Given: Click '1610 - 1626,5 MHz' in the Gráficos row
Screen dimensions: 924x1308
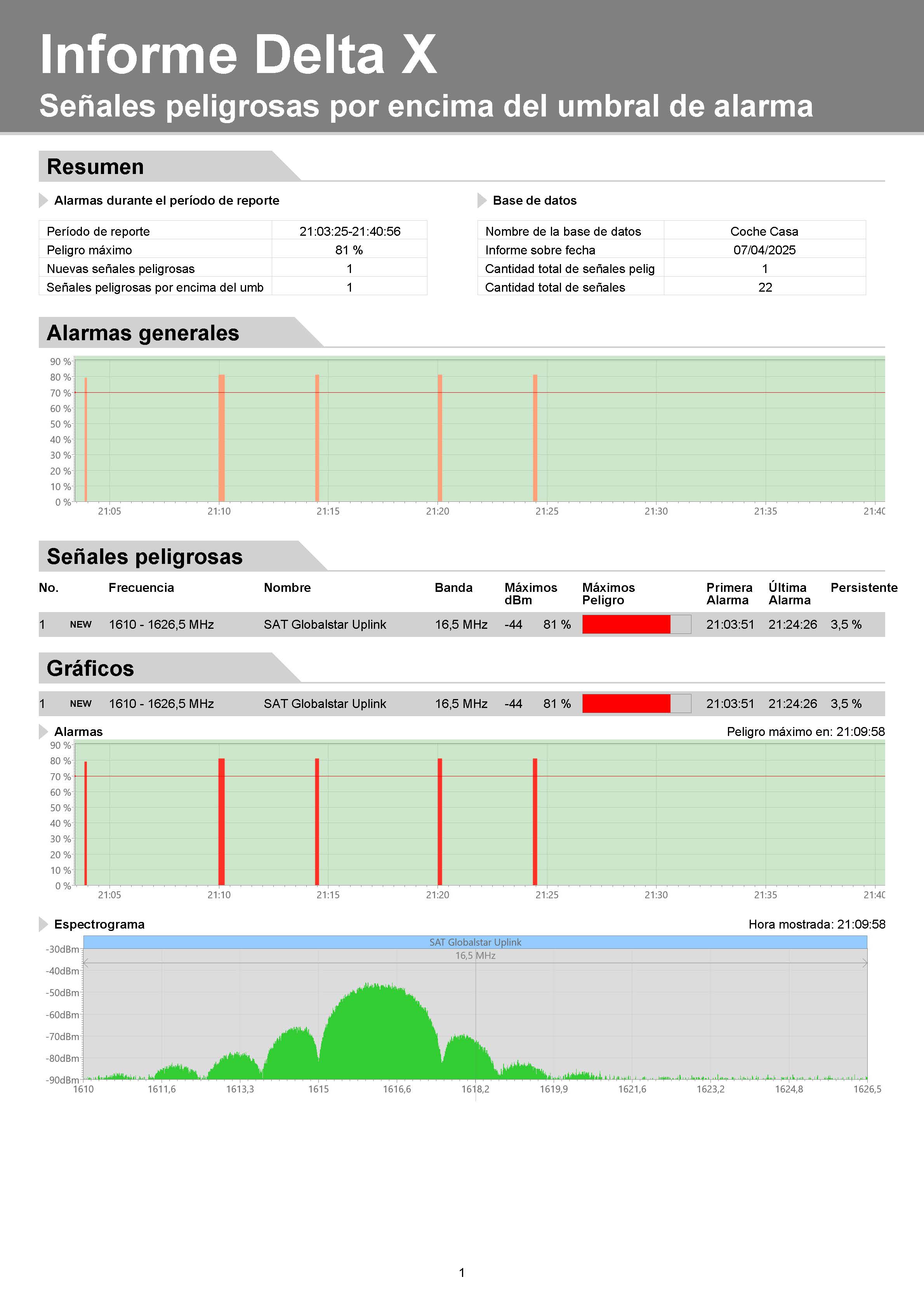Looking at the screenshot, I should 161,704.
